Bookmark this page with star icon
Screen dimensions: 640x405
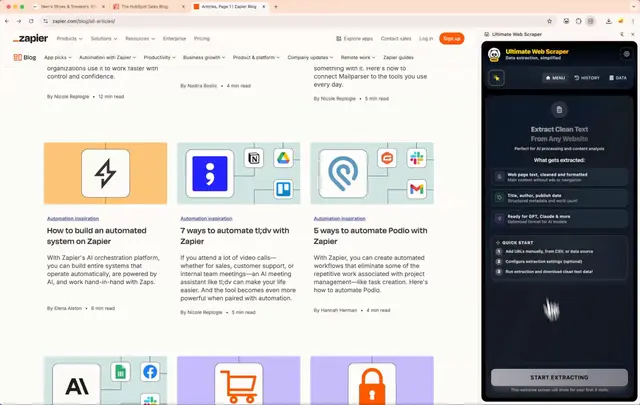549,21
